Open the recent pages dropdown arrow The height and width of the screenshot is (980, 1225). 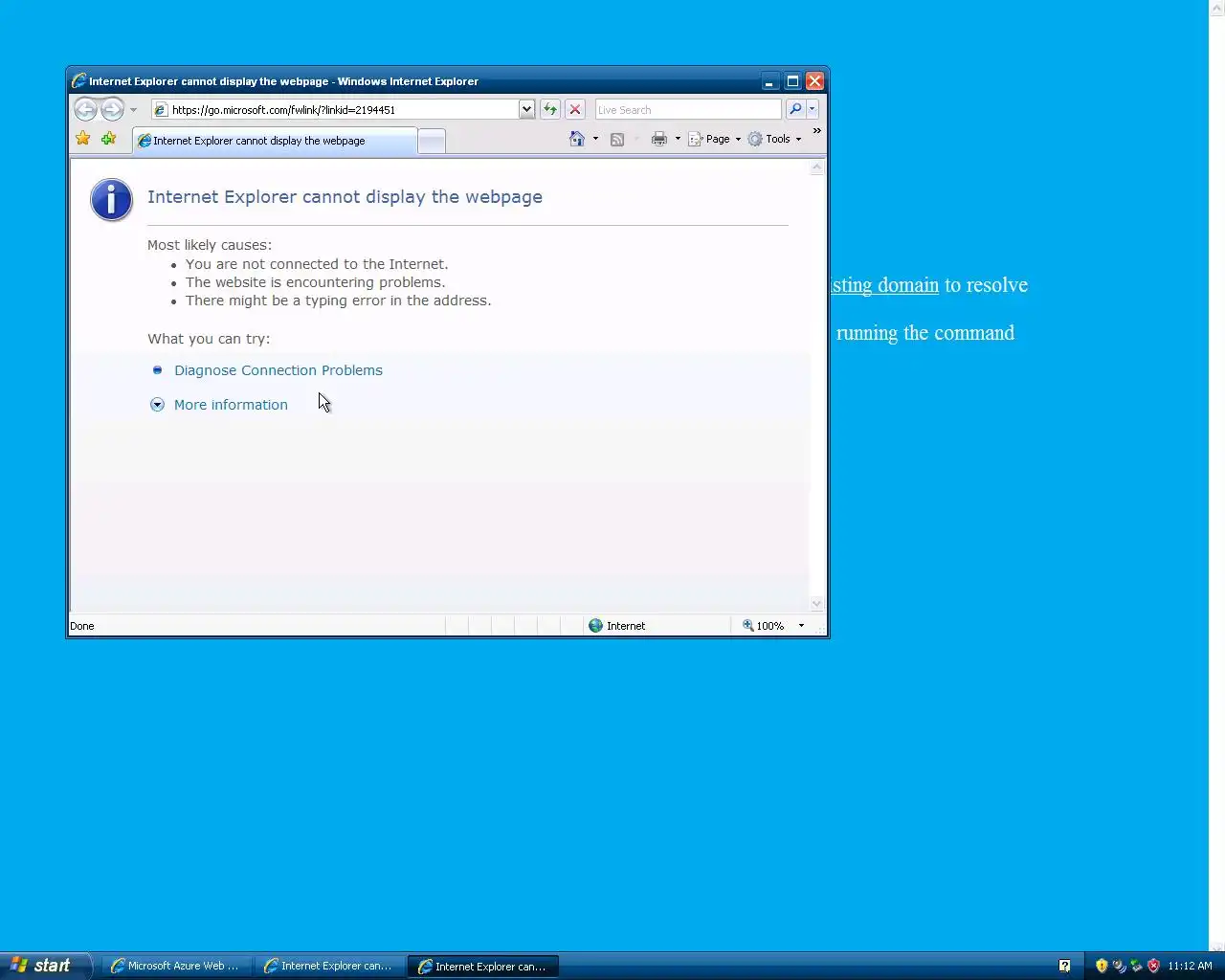tap(133, 110)
